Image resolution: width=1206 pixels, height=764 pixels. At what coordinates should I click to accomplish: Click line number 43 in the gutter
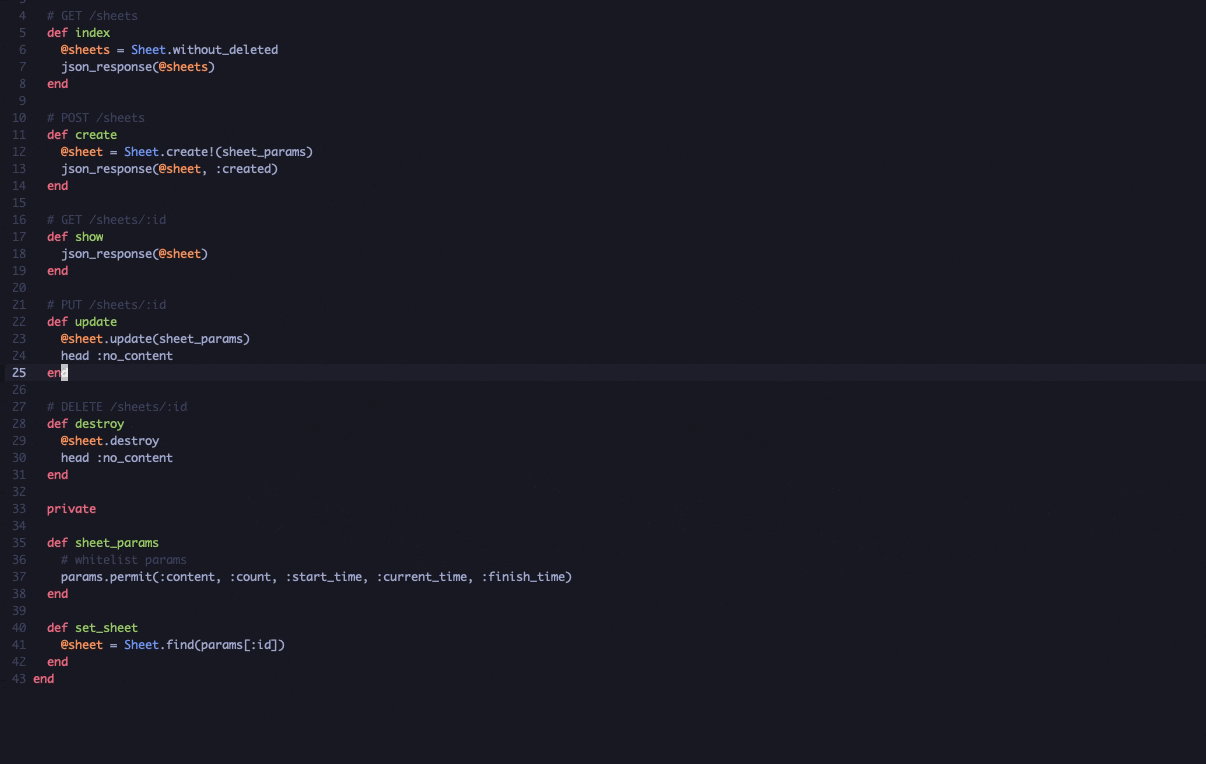pyautogui.click(x=17, y=678)
